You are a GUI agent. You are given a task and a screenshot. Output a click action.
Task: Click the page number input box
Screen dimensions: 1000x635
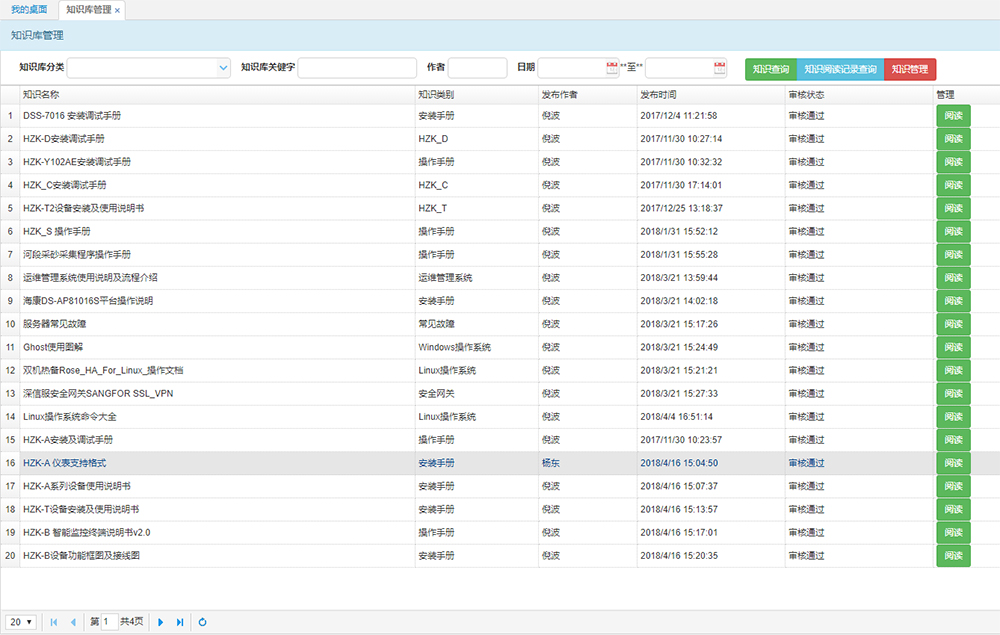pos(109,622)
